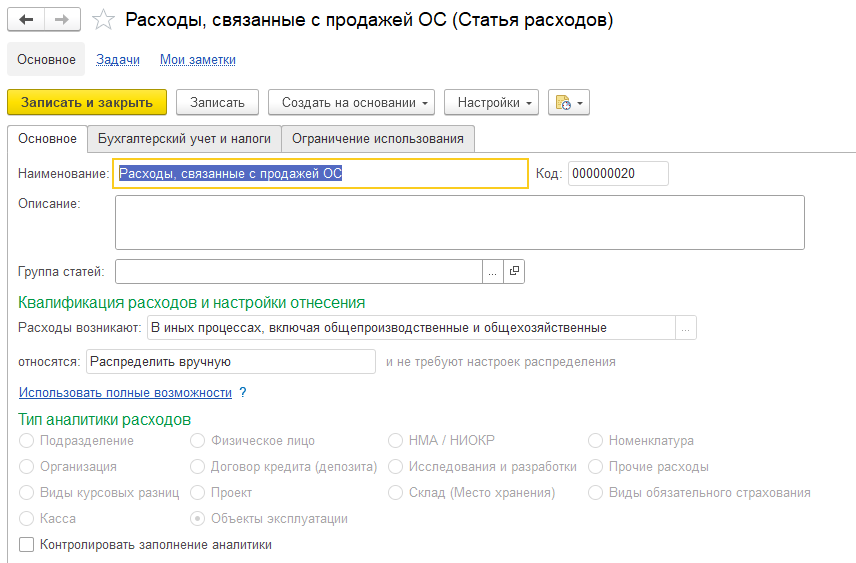Image resolution: width=856 pixels, height=563 pixels.
Task: Click Записать и закрыть button
Action: pyautogui.click(x=87, y=103)
